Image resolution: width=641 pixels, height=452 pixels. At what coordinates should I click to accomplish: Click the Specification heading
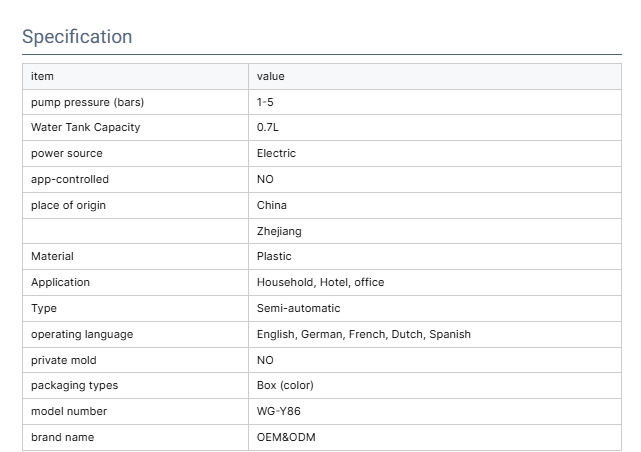point(77,37)
